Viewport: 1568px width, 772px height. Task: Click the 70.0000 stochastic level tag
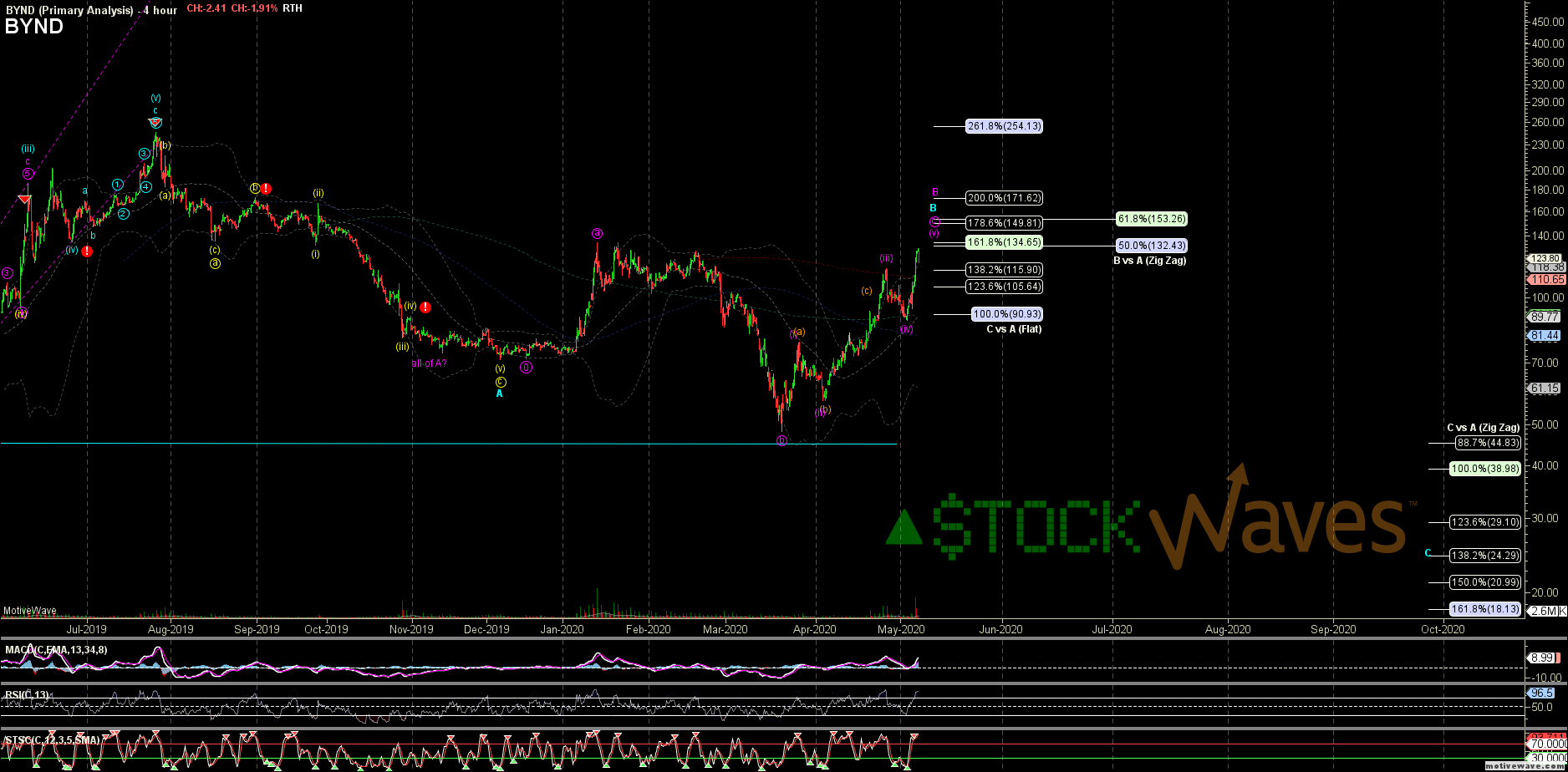click(x=1547, y=744)
